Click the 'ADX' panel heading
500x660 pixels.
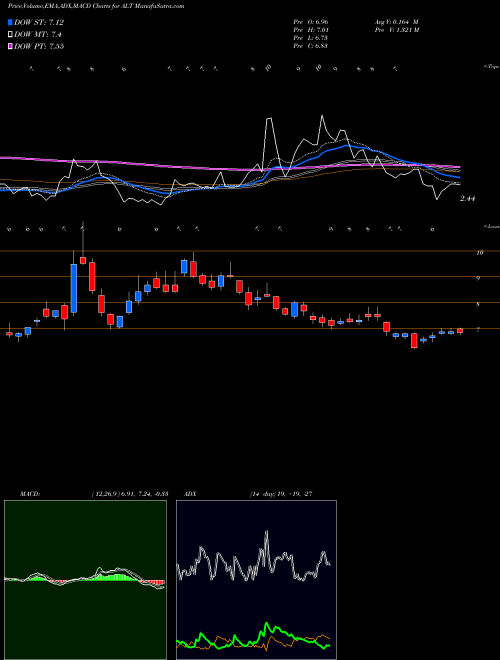tap(190, 493)
